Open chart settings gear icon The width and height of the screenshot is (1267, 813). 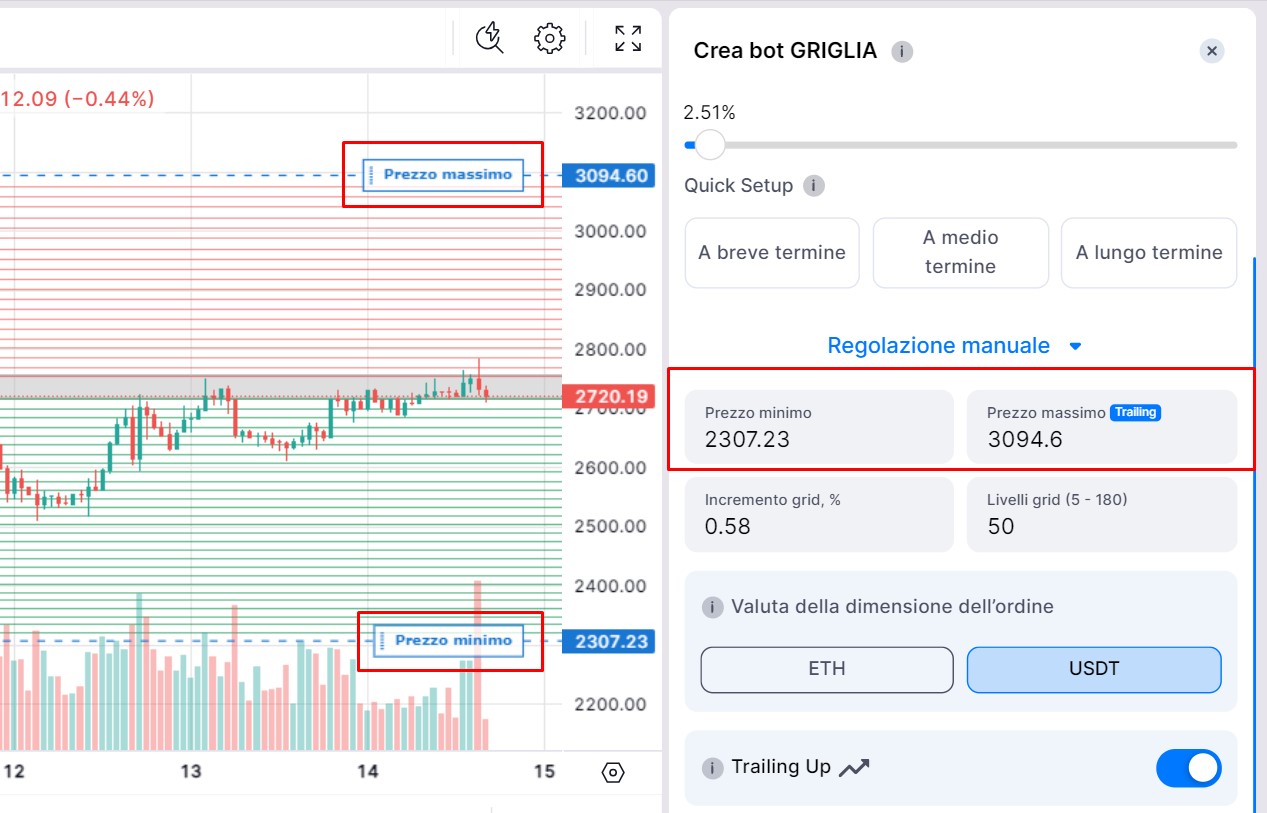click(549, 38)
